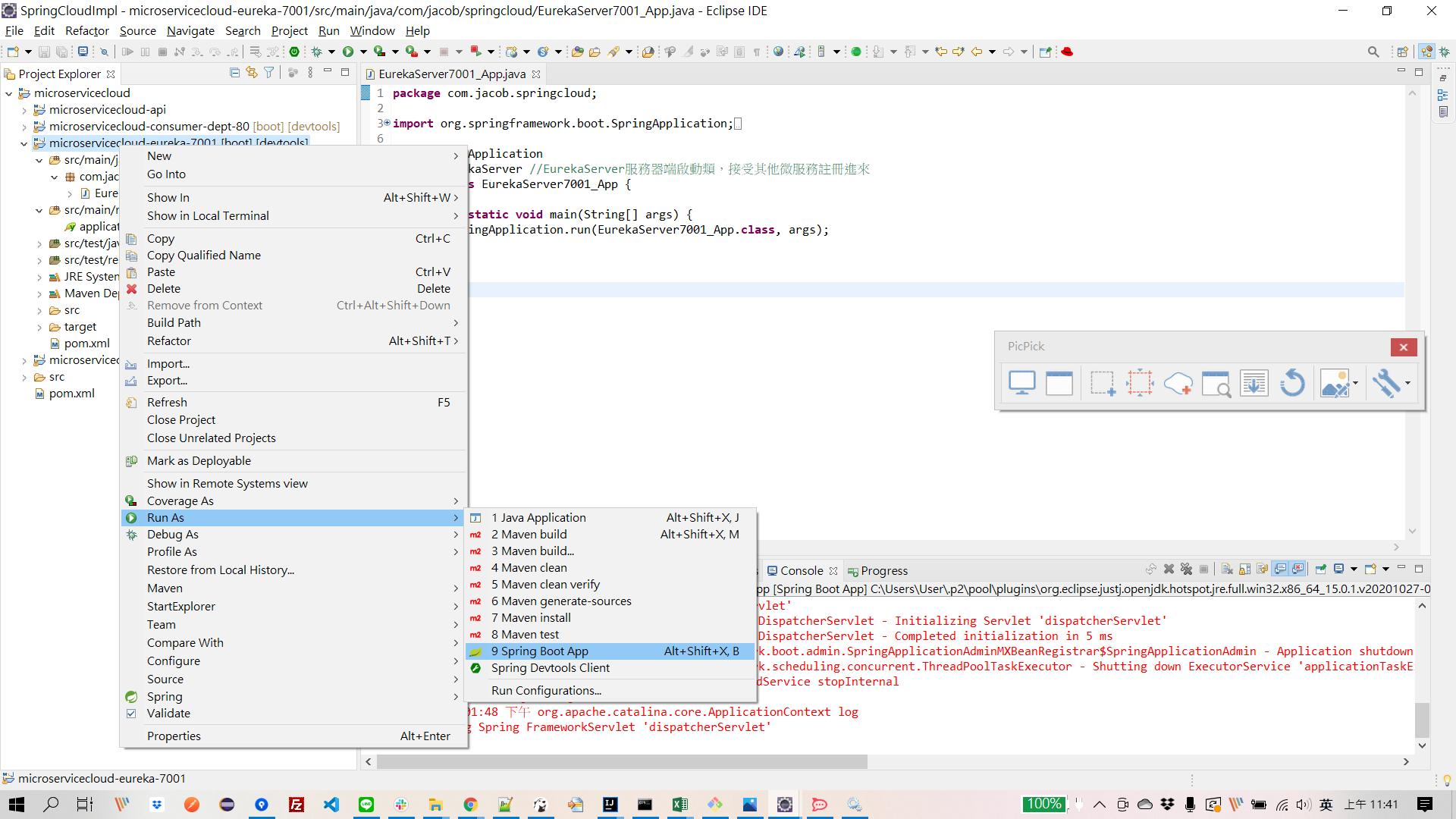Screen dimensions: 1456x819
Task: Open Project Explorer view menu dots
Action: coord(310,73)
